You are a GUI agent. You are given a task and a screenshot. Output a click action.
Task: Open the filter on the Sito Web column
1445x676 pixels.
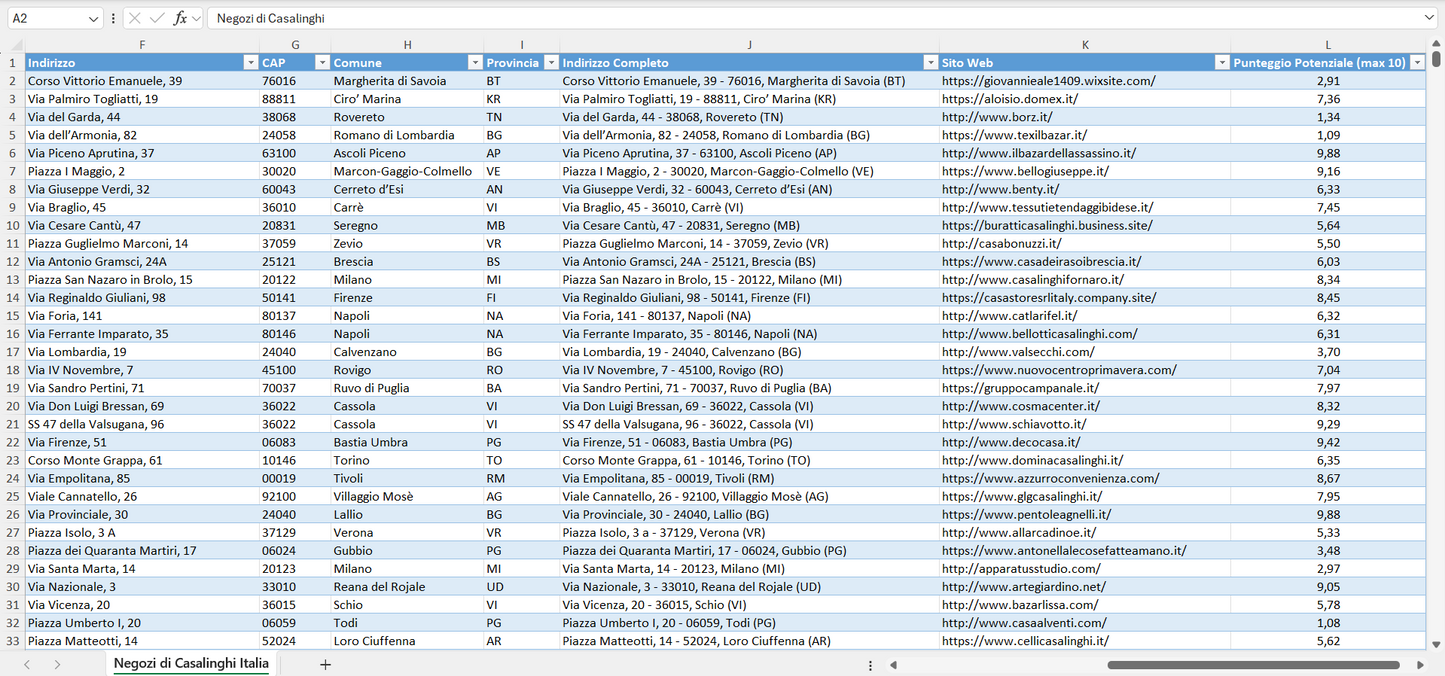pyautogui.click(x=1222, y=62)
